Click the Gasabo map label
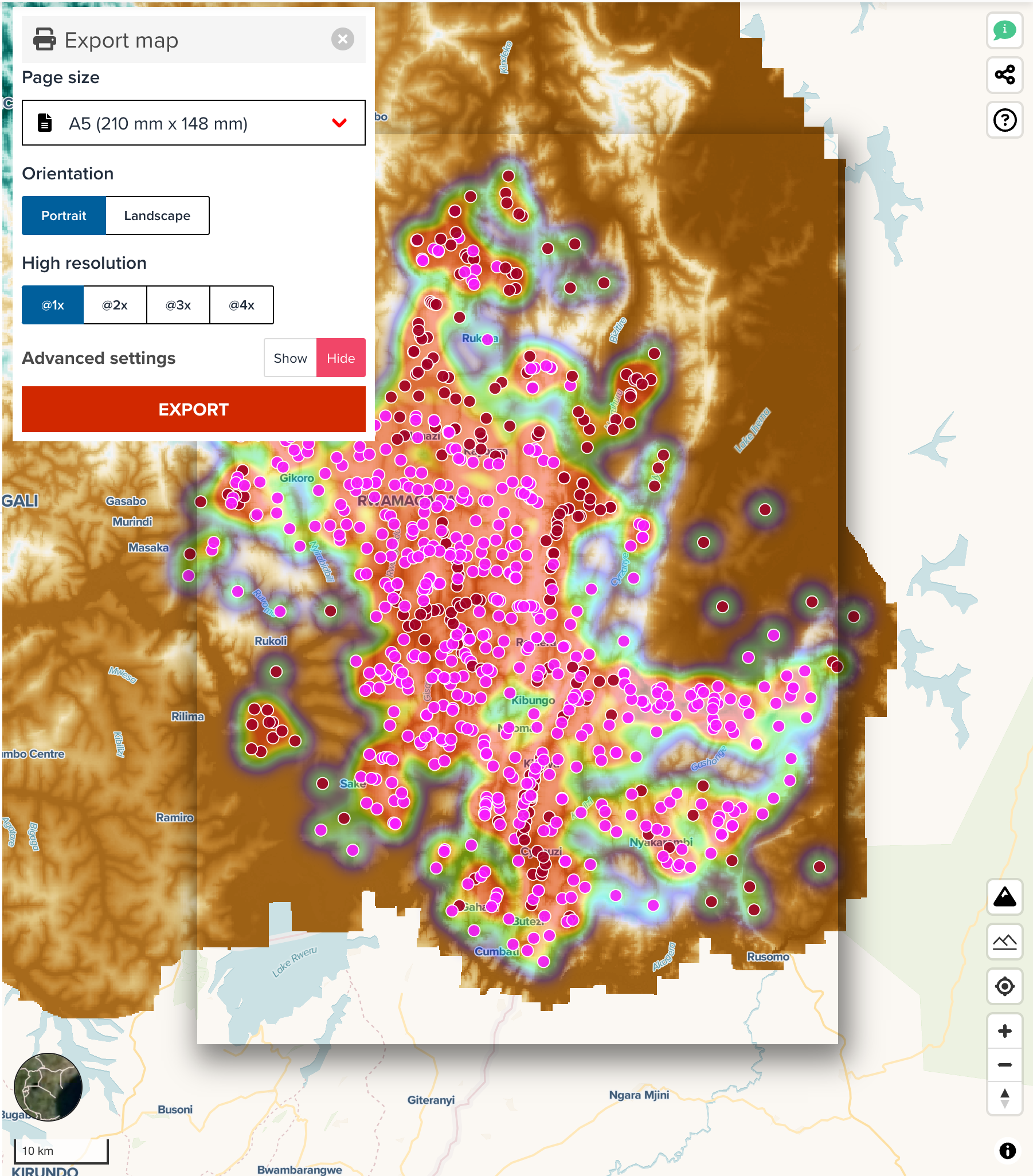The height and width of the screenshot is (1176, 1033). (126, 501)
